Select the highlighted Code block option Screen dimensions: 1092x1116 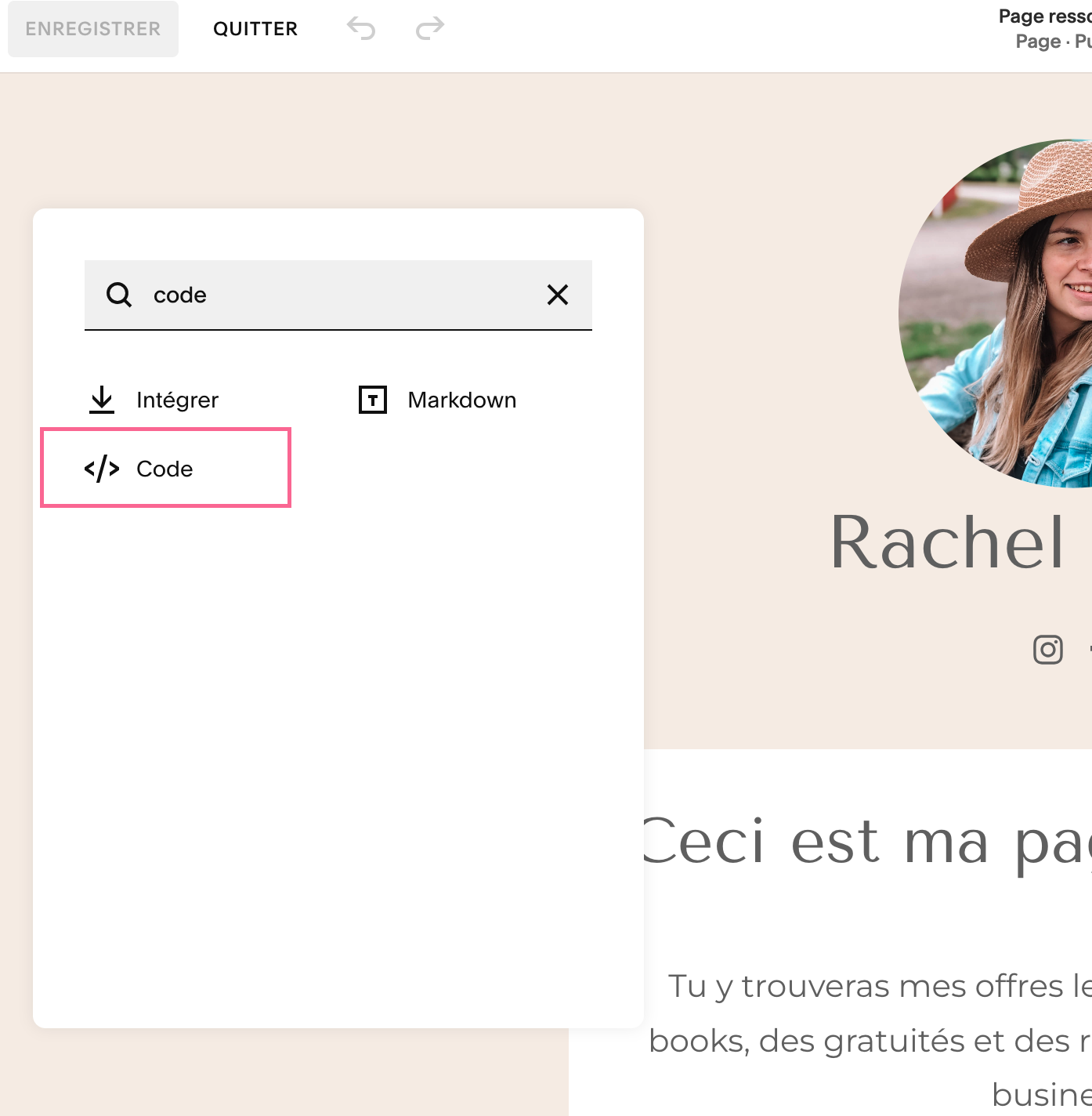(165, 468)
